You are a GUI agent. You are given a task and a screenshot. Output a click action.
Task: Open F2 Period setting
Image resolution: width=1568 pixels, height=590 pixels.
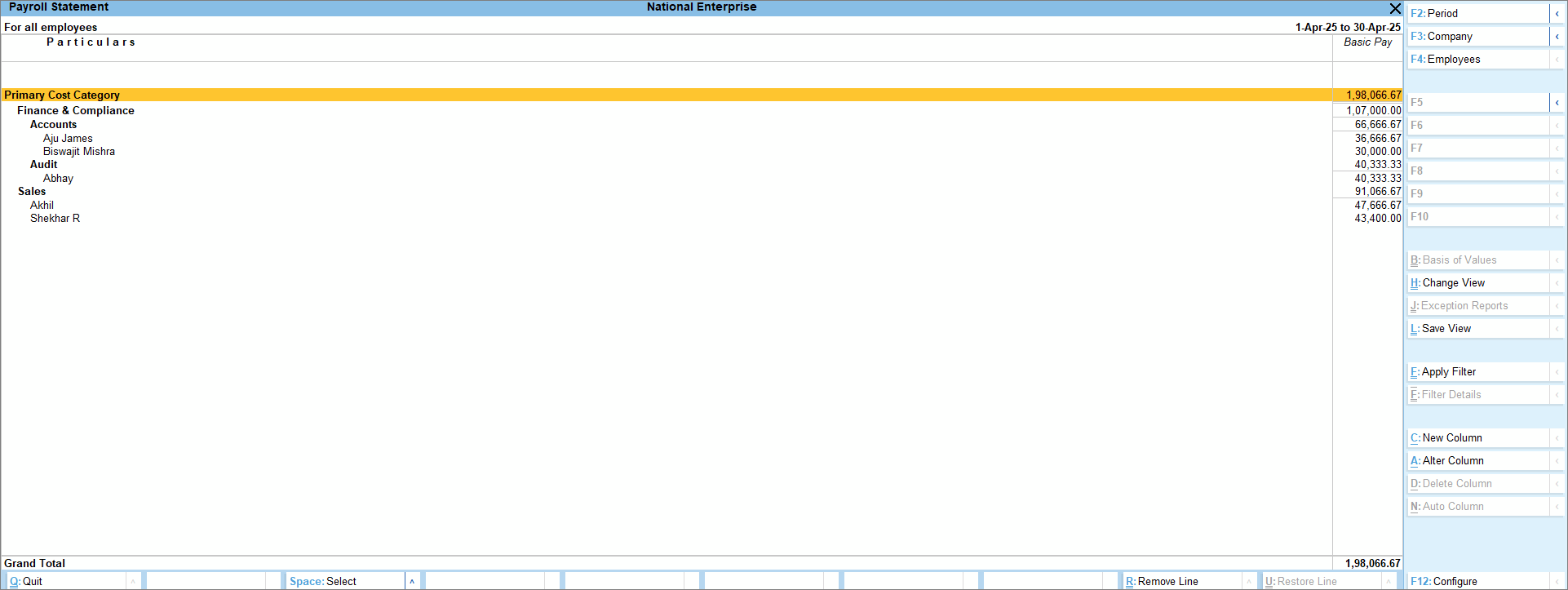(x=1477, y=14)
